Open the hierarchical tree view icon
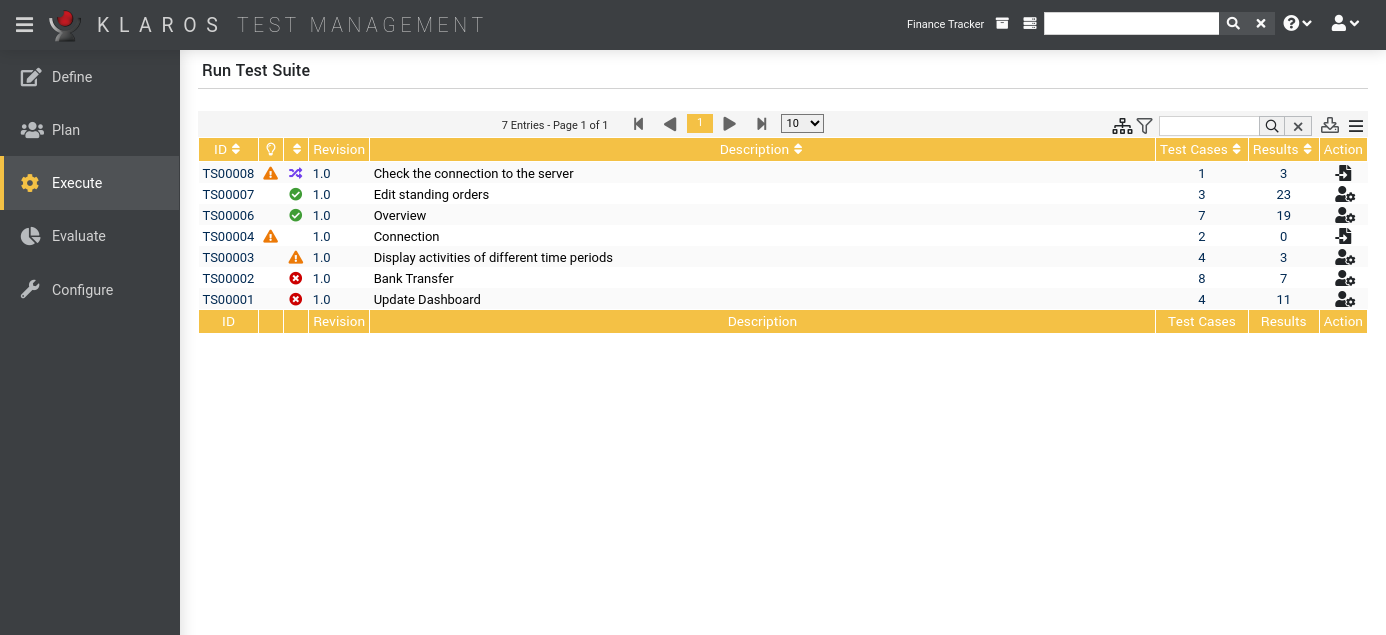Screen dimensions: 1386x635 pyautogui.click(x=1121, y=126)
